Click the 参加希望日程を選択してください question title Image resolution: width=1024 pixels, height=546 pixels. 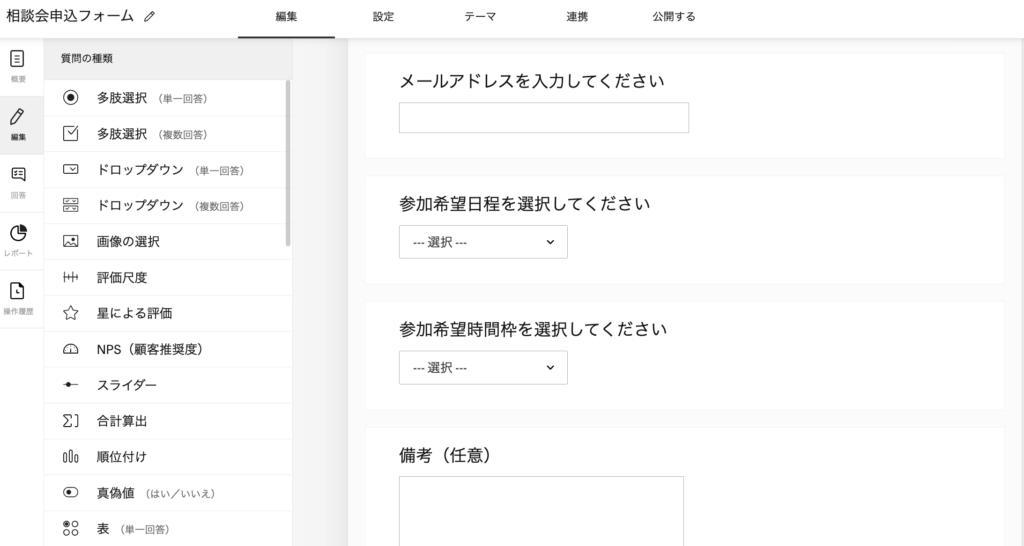point(524,204)
